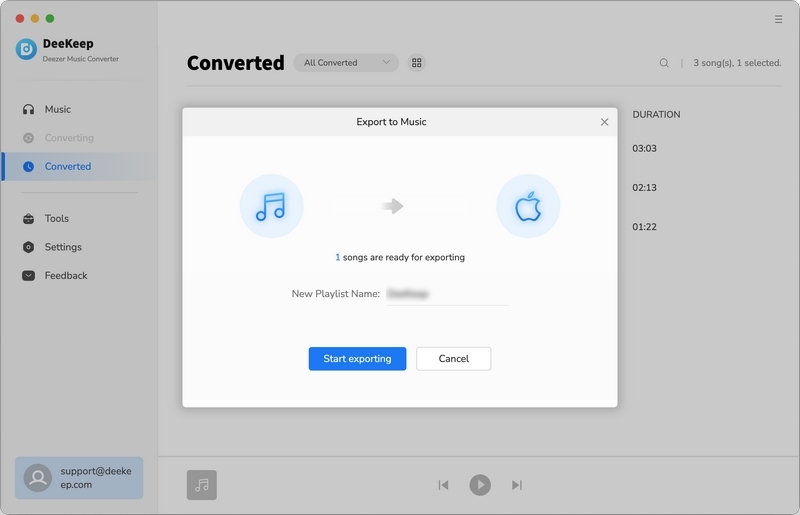Click the clock icon beside Converted
Viewport: 800px width, 515px height.
pyautogui.click(x=29, y=166)
